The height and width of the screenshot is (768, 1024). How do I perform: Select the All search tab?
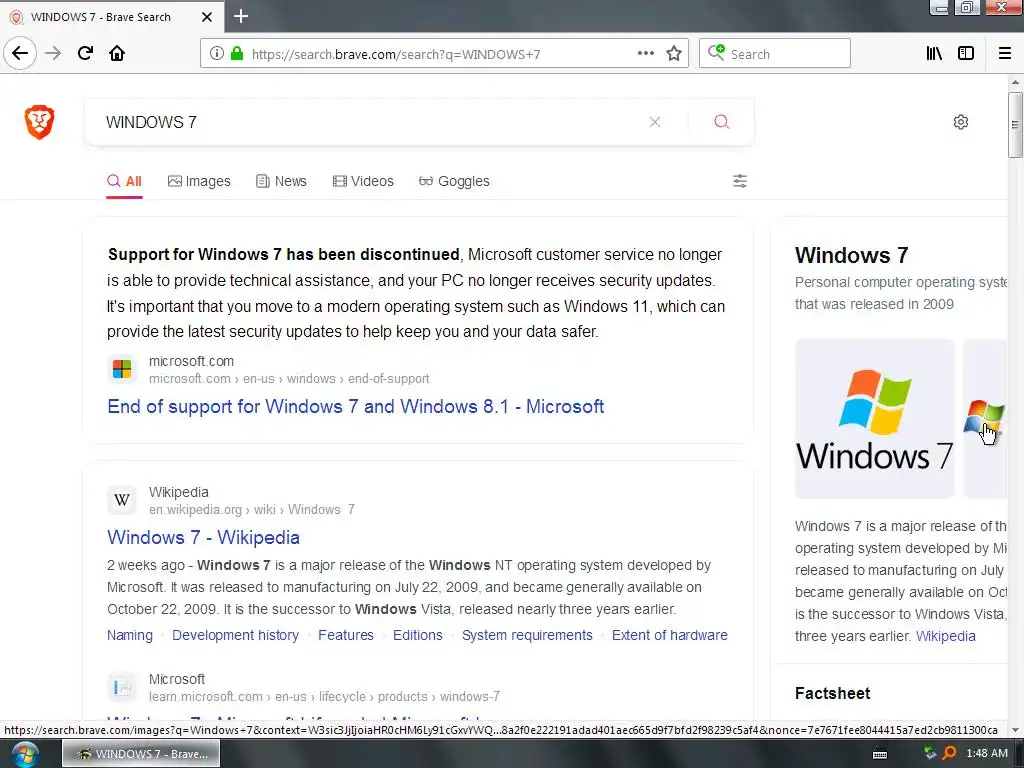click(124, 181)
